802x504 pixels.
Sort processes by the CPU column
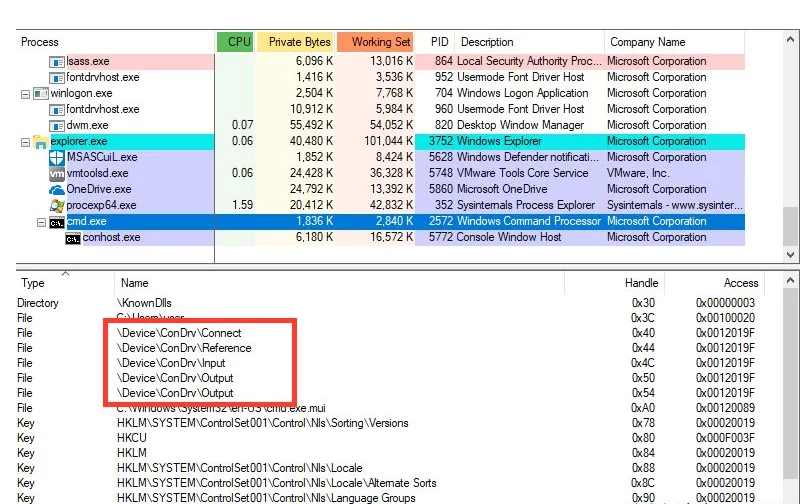237,42
